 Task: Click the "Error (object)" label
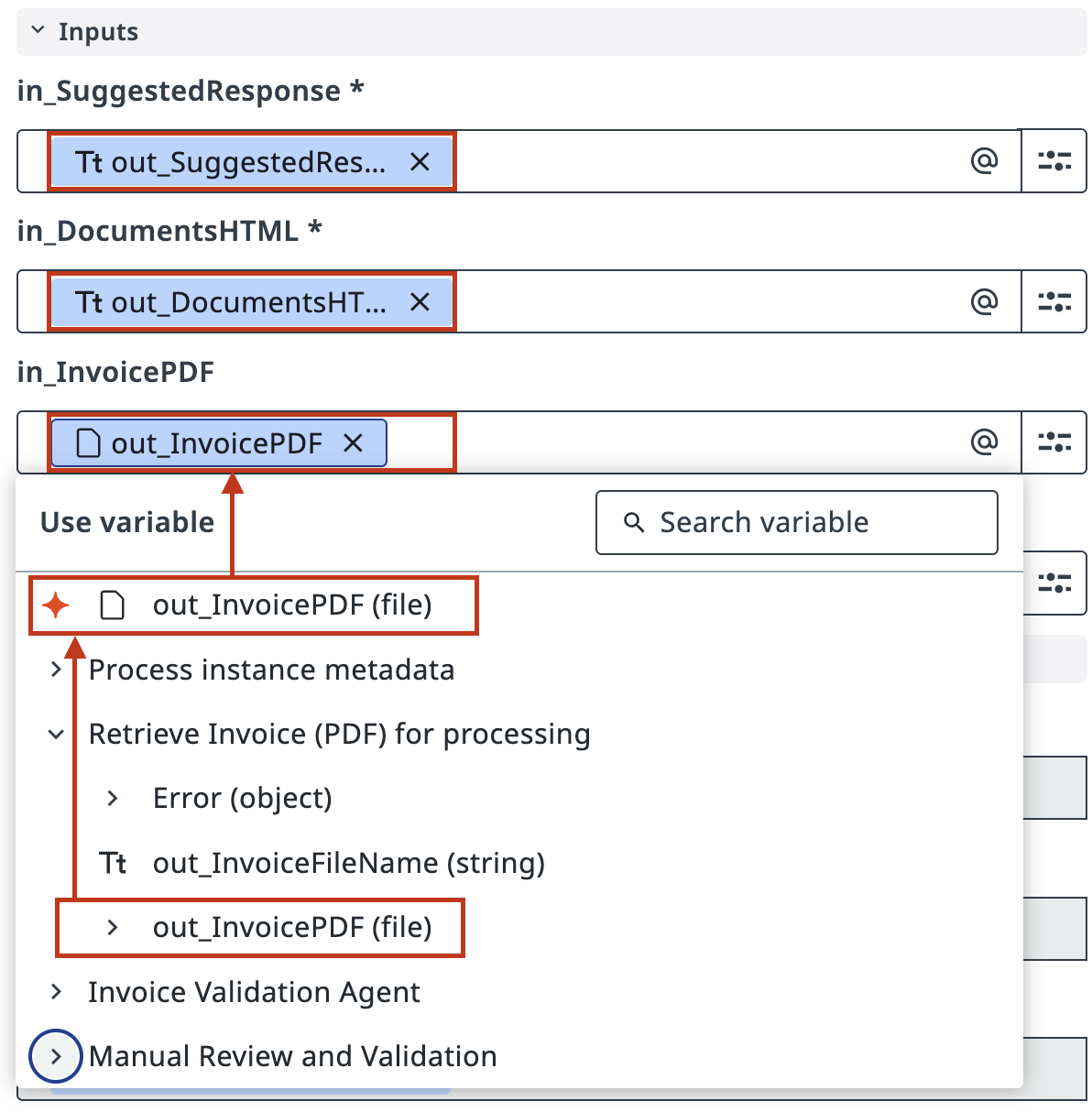point(242,798)
